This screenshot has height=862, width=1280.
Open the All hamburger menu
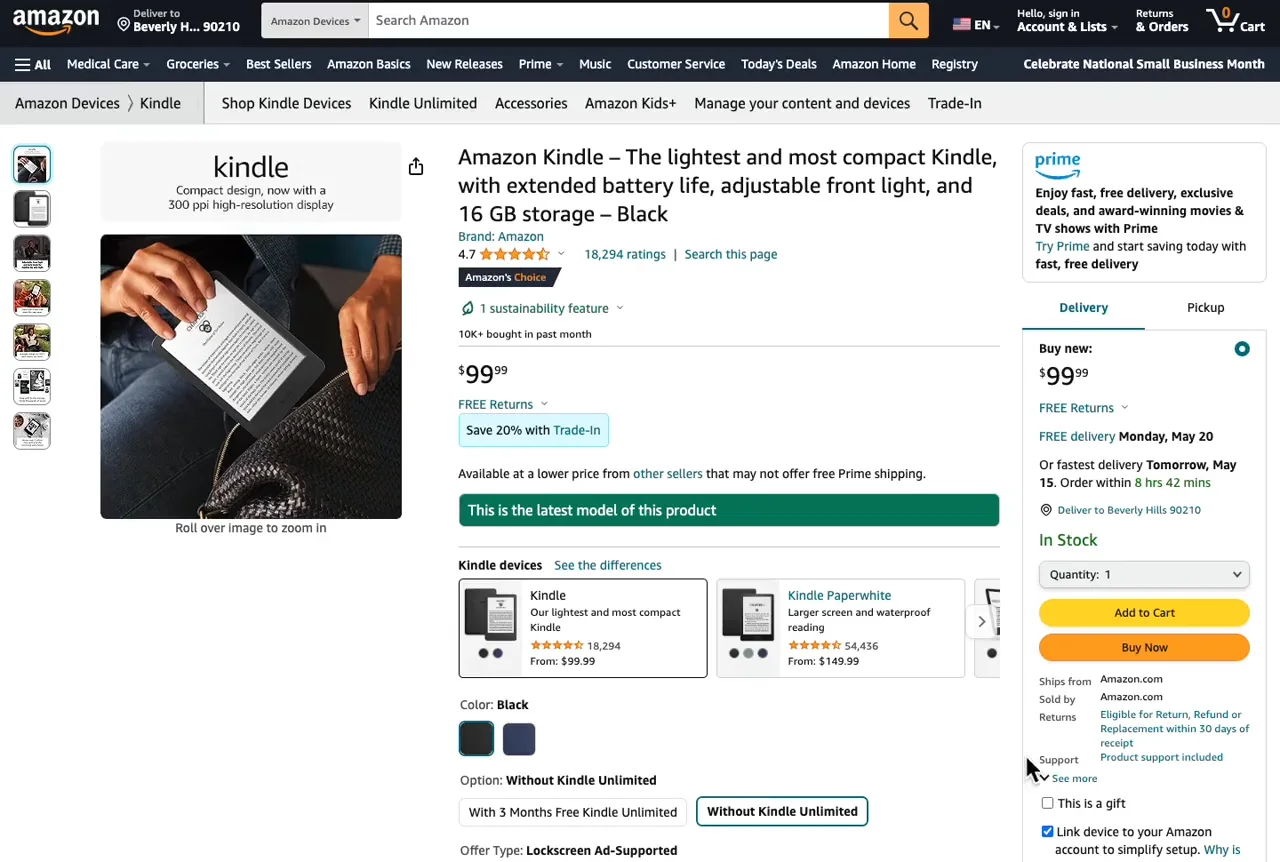point(33,64)
